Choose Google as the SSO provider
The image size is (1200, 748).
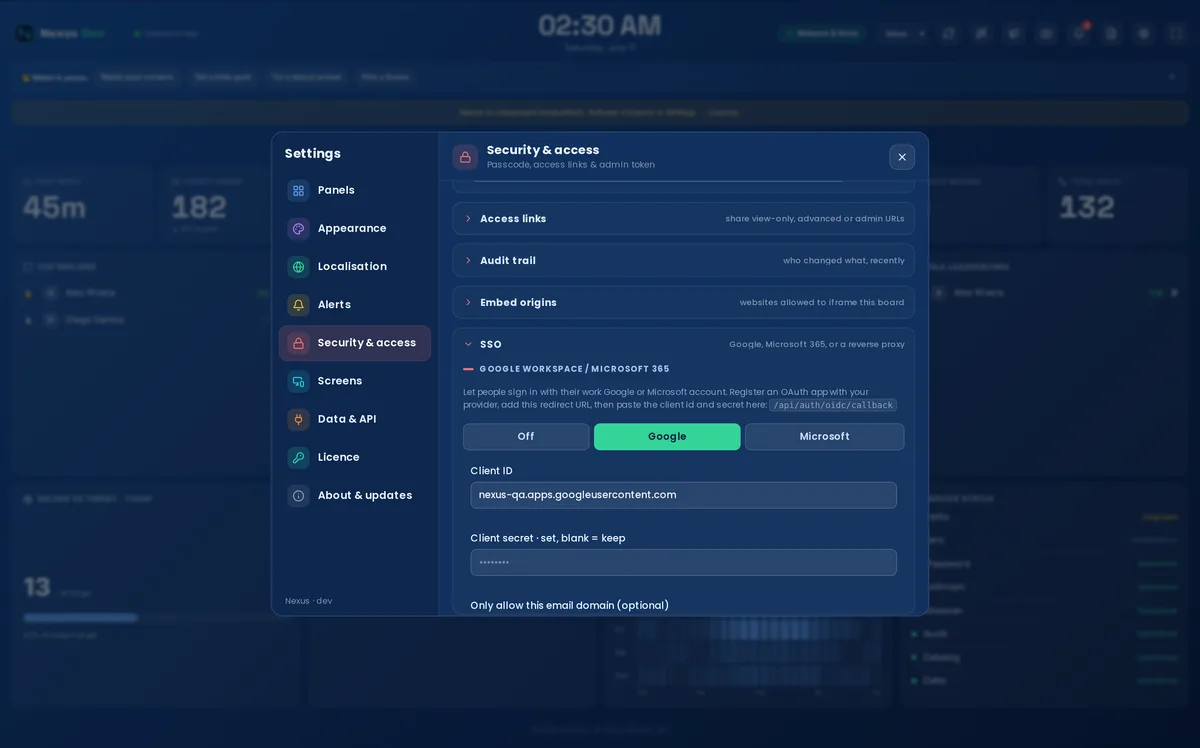tap(667, 437)
